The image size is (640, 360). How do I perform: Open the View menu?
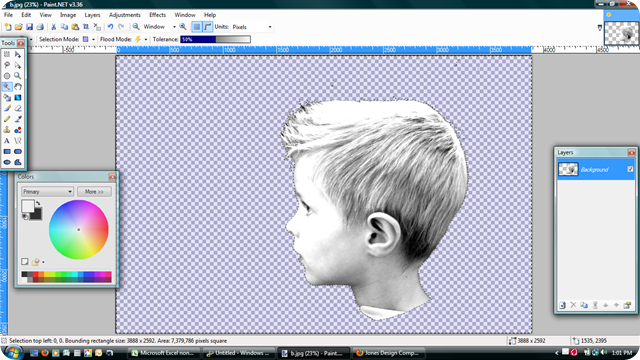click(45, 15)
